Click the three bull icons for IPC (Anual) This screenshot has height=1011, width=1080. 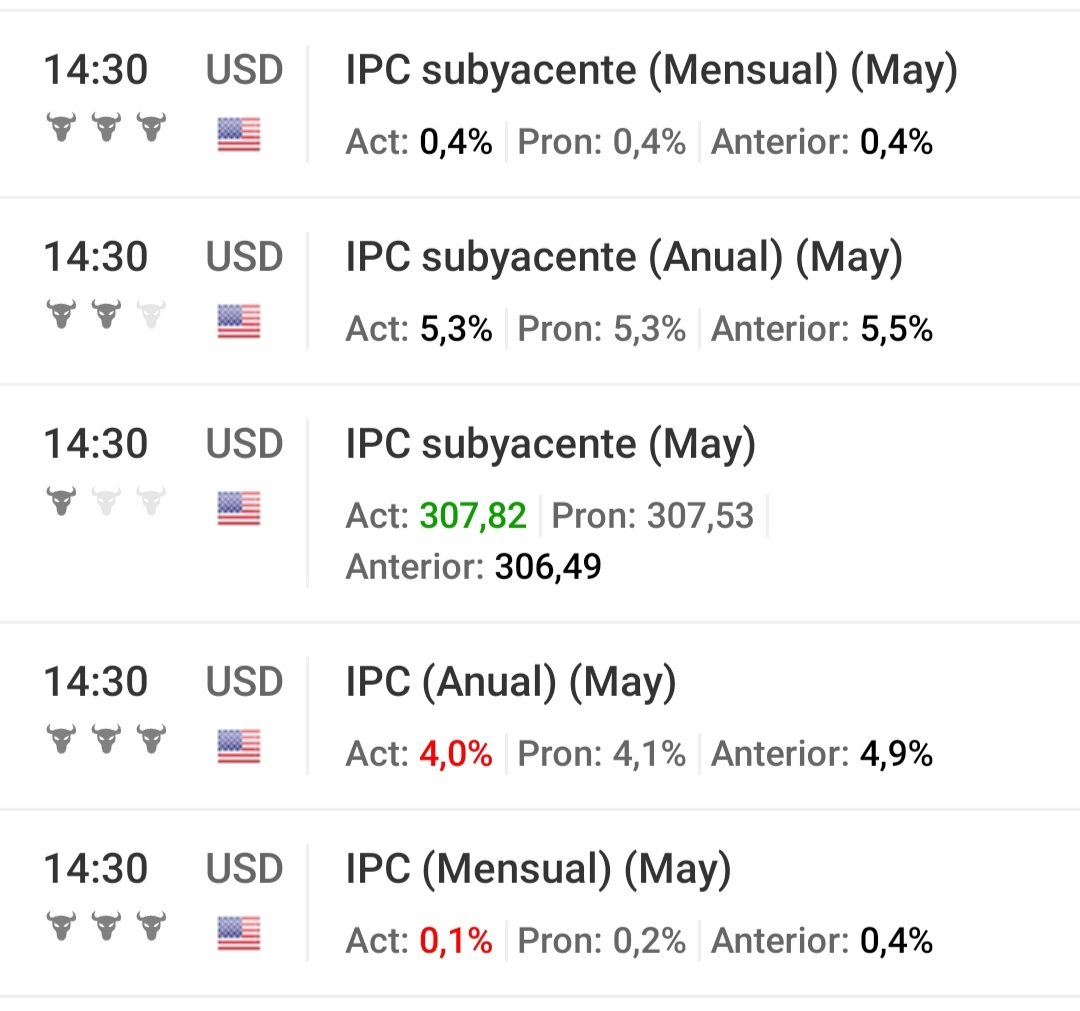pyautogui.click(x=106, y=738)
